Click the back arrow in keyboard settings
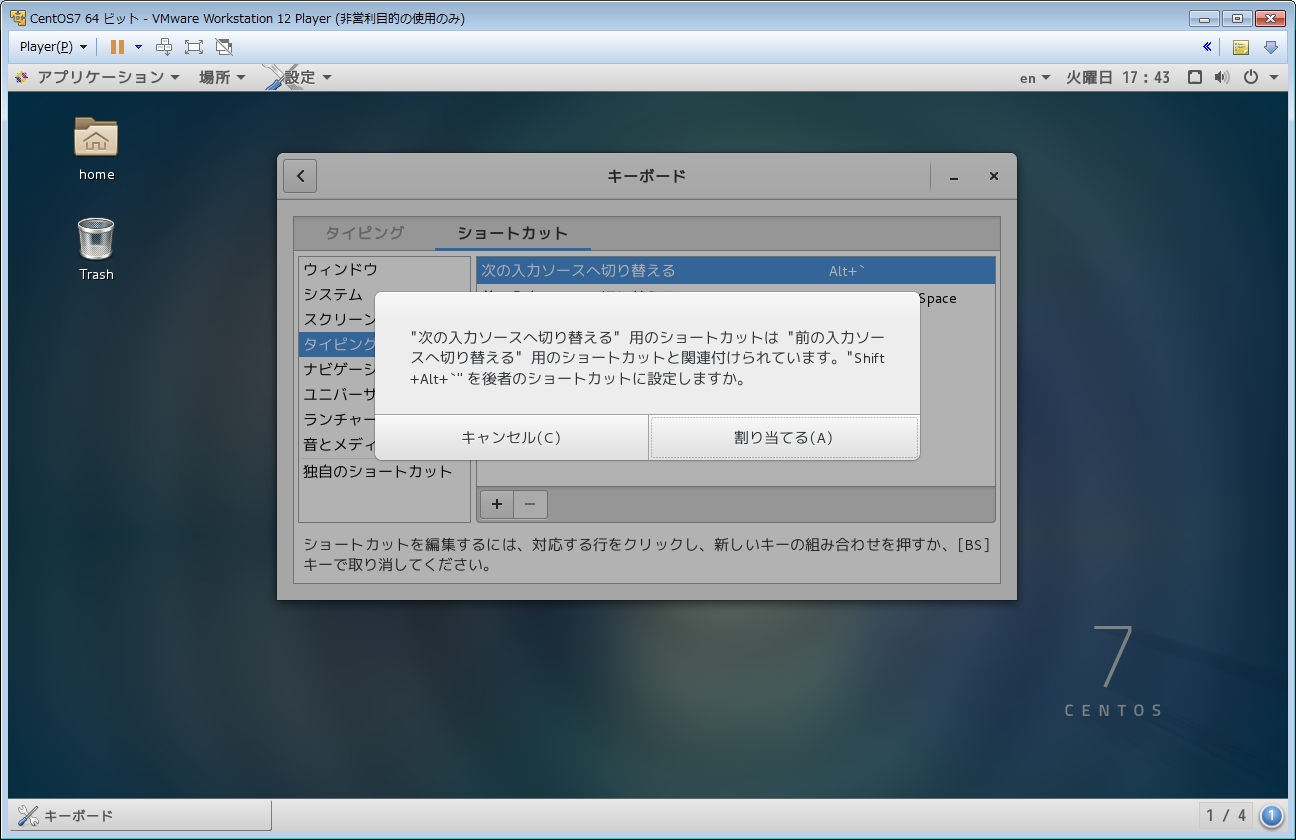 coord(300,176)
